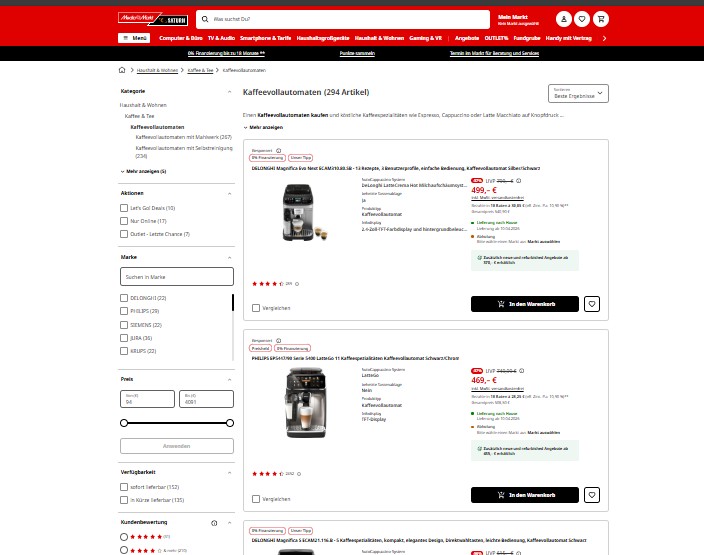Enable the sofort lieferbar availability filter
The image size is (704, 555).
(x=124, y=487)
